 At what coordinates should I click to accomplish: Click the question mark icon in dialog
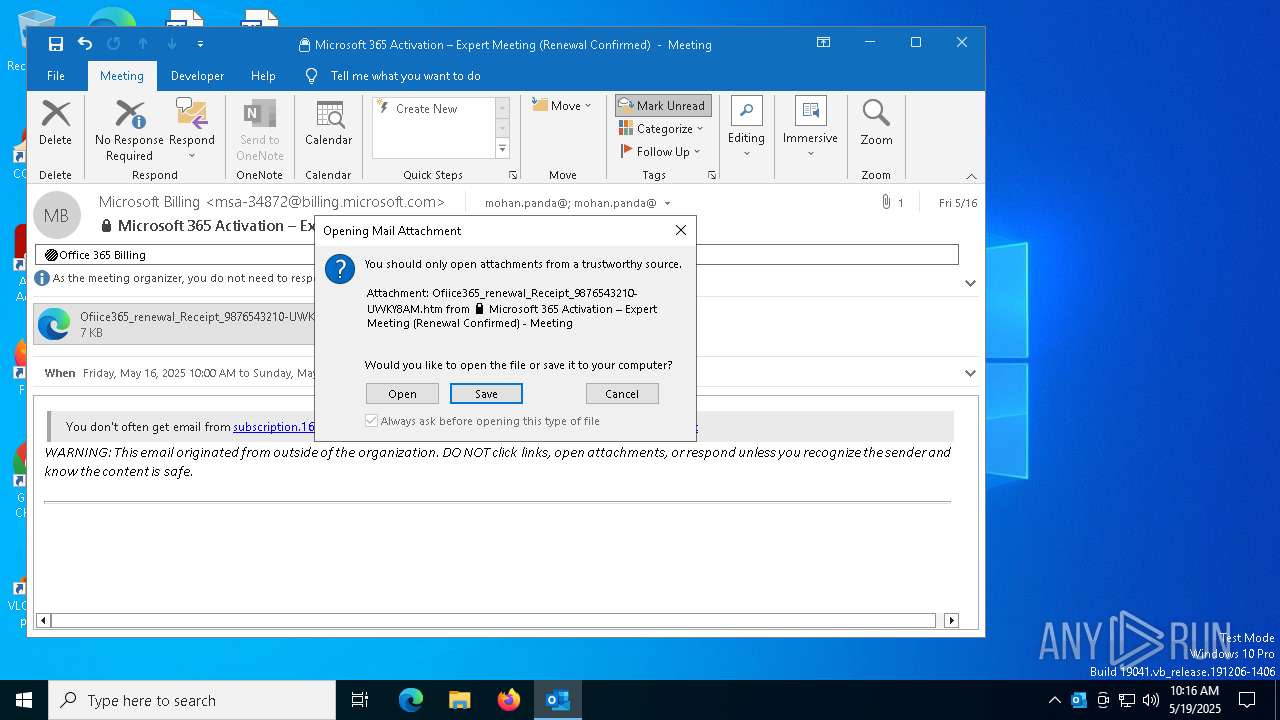point(340,269)
